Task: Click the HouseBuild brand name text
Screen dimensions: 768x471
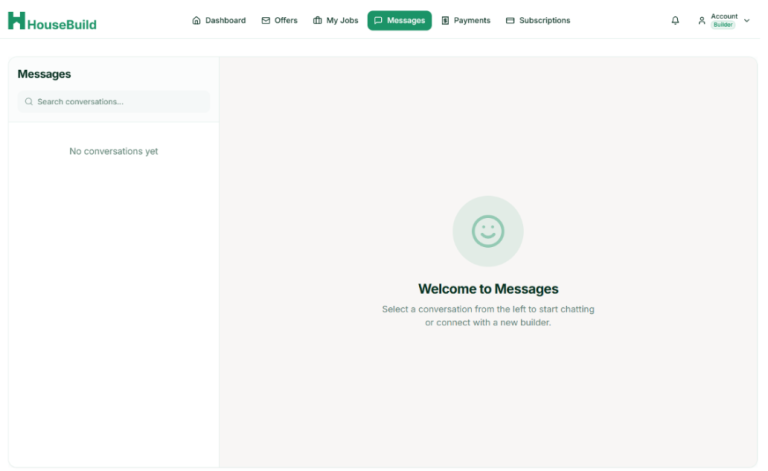Action: [x=62, y=24]
